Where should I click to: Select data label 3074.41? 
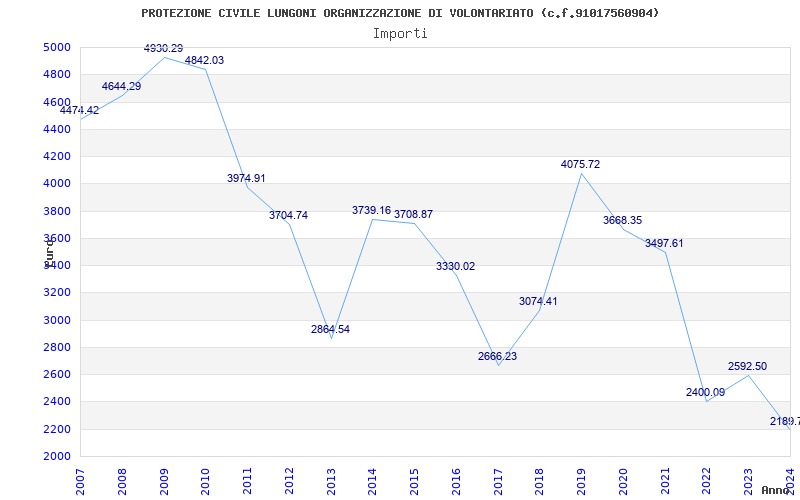pos(538,301)
